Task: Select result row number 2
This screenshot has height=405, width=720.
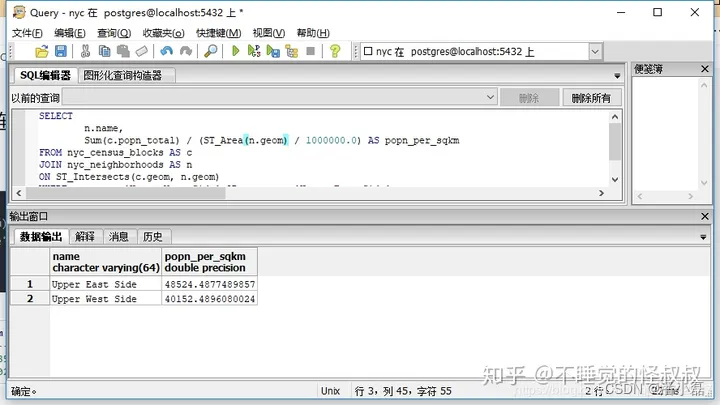Action: pyautogui.click(x=30, y=298)
